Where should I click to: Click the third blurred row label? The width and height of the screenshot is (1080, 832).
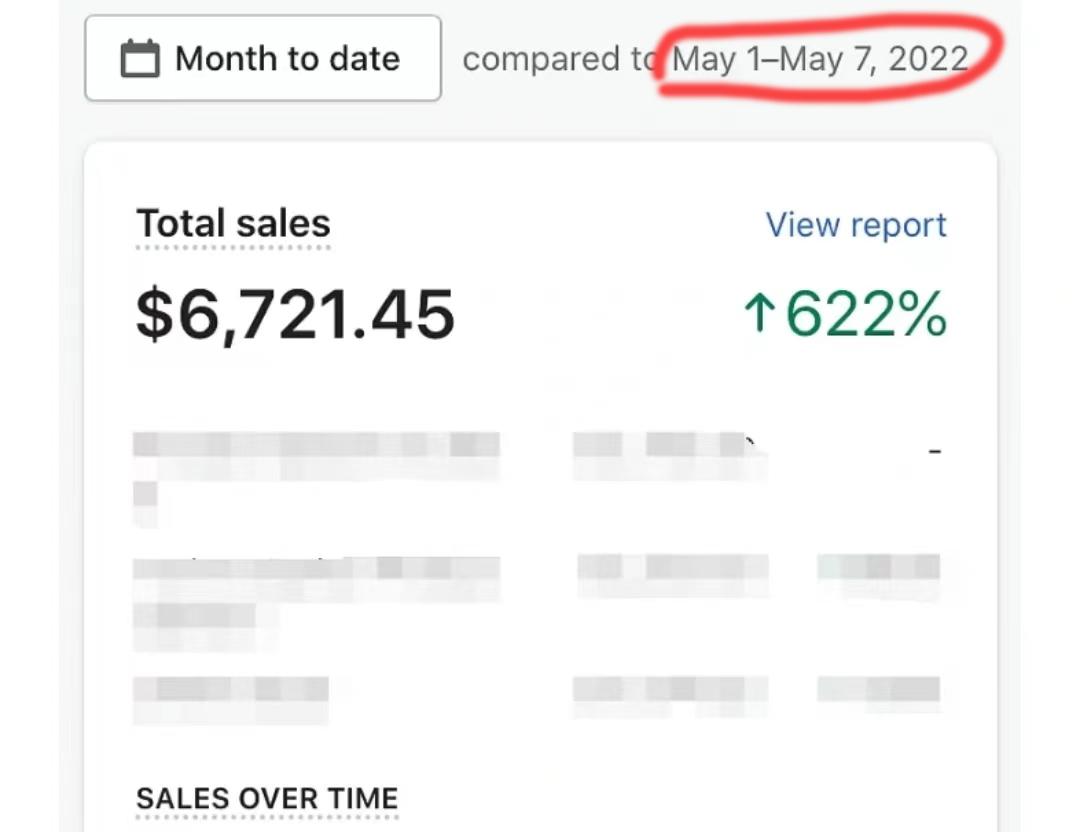click(231, 690)
